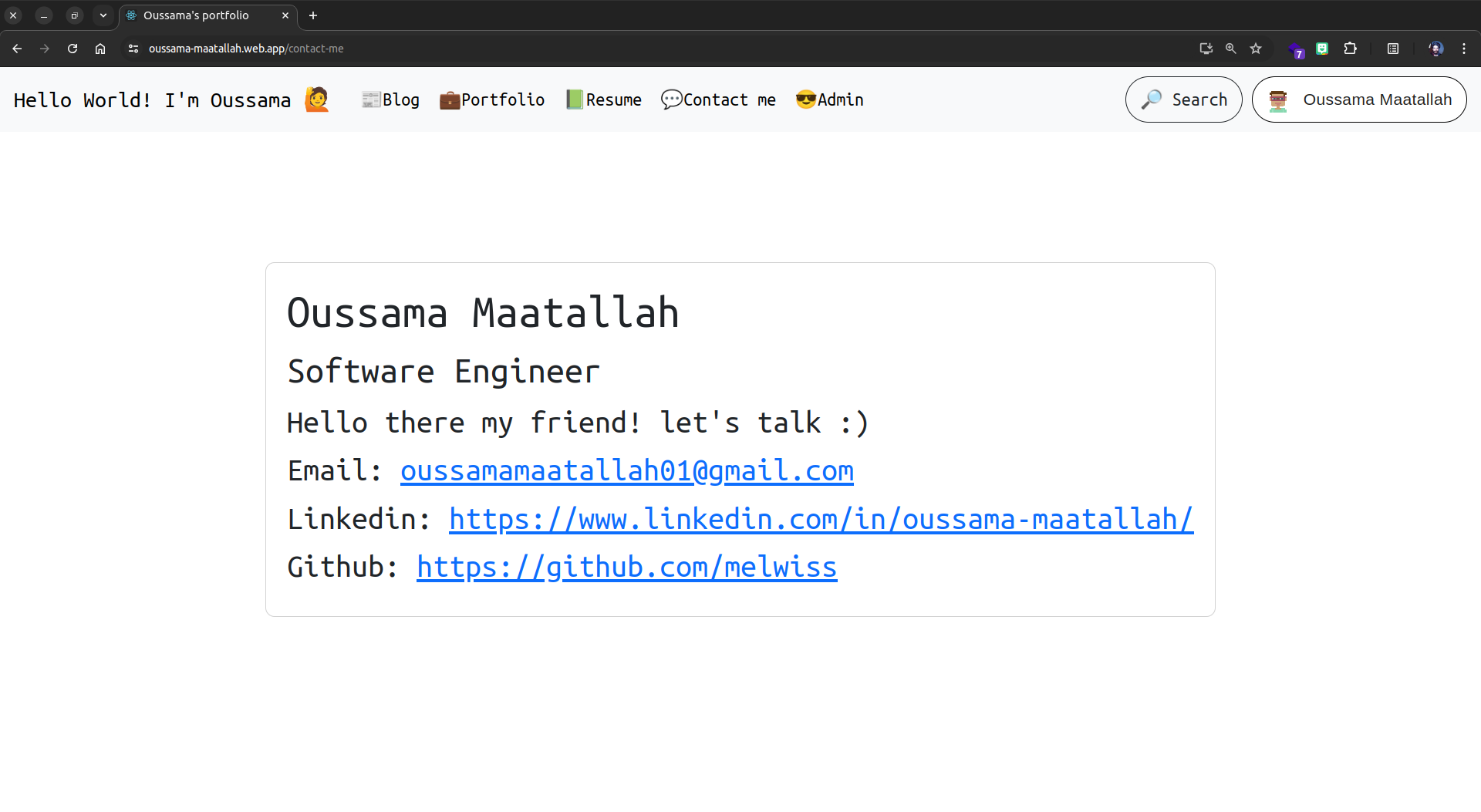Open the github.com/melwiss link
This screenshot has width=1481, height=812.
[x=627, y=568]
